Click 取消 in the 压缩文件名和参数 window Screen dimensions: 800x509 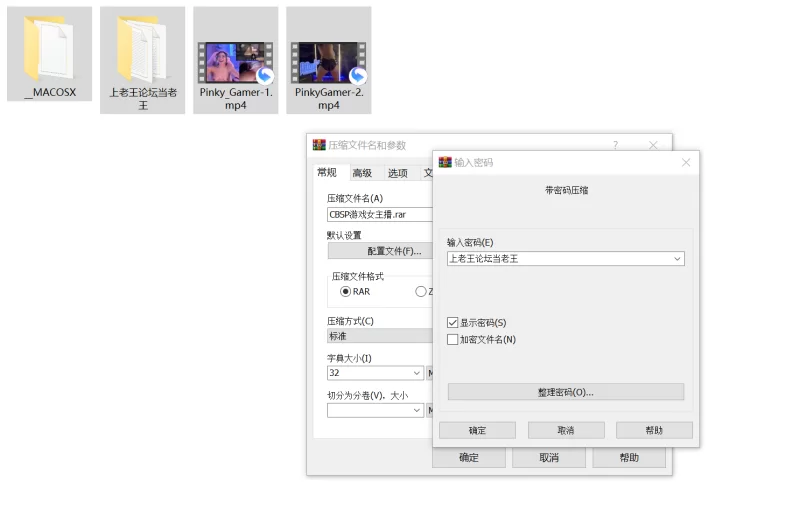coord(549,457)
